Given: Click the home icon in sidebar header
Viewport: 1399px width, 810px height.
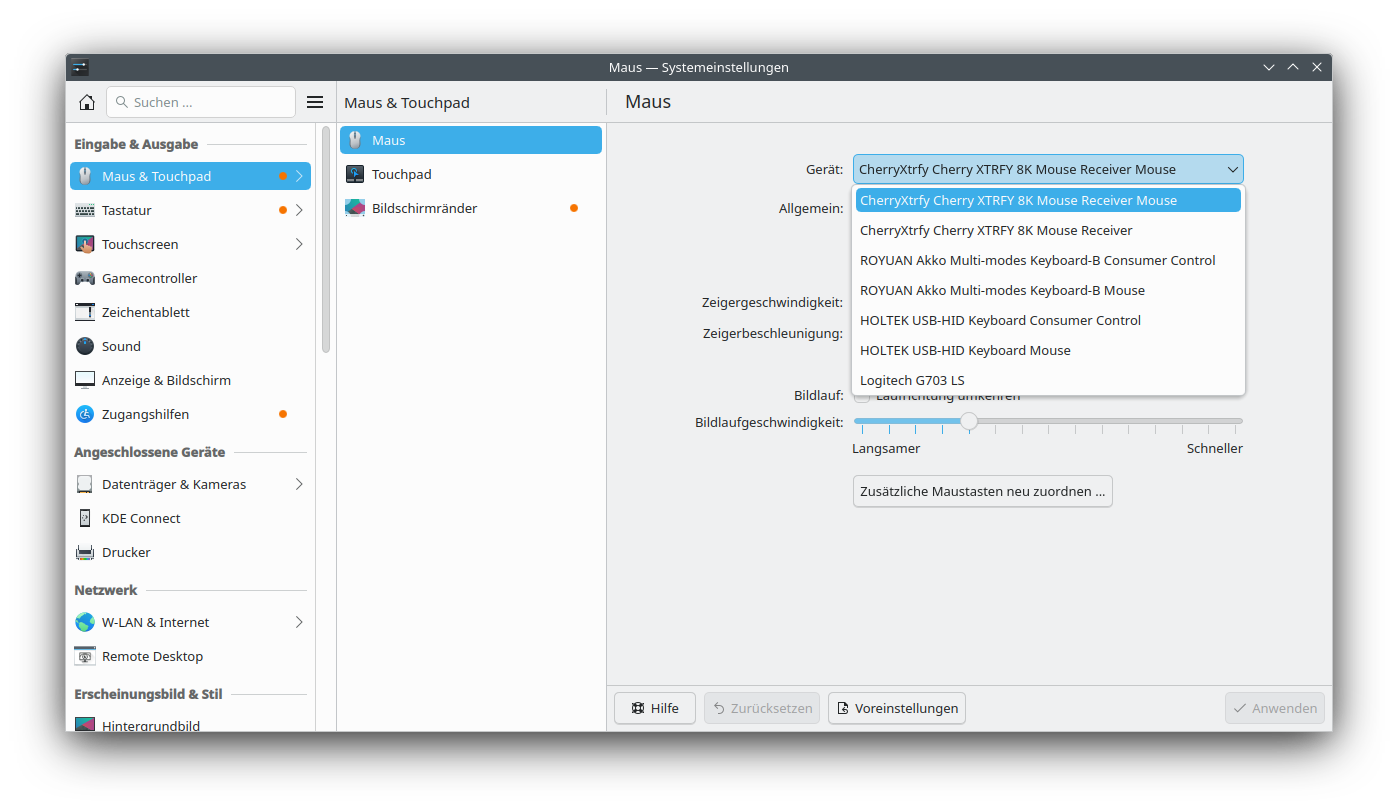Looking at the screenshot, I should tap(87, 102).
